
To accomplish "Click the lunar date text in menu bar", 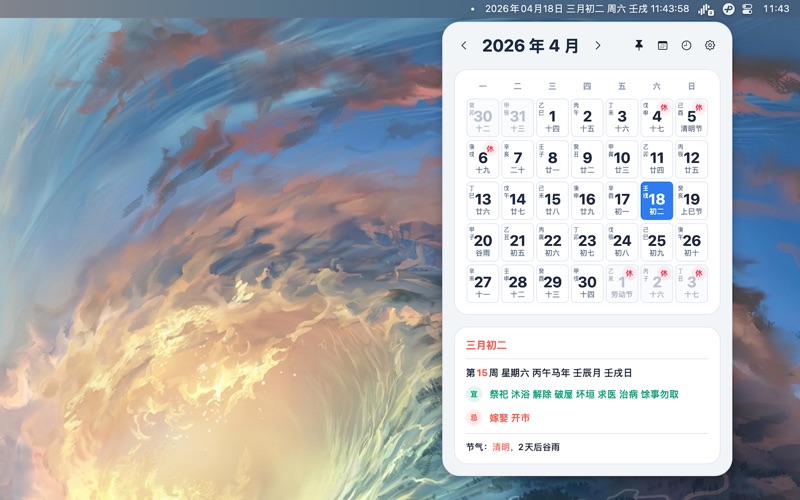I will pos(585,9).
